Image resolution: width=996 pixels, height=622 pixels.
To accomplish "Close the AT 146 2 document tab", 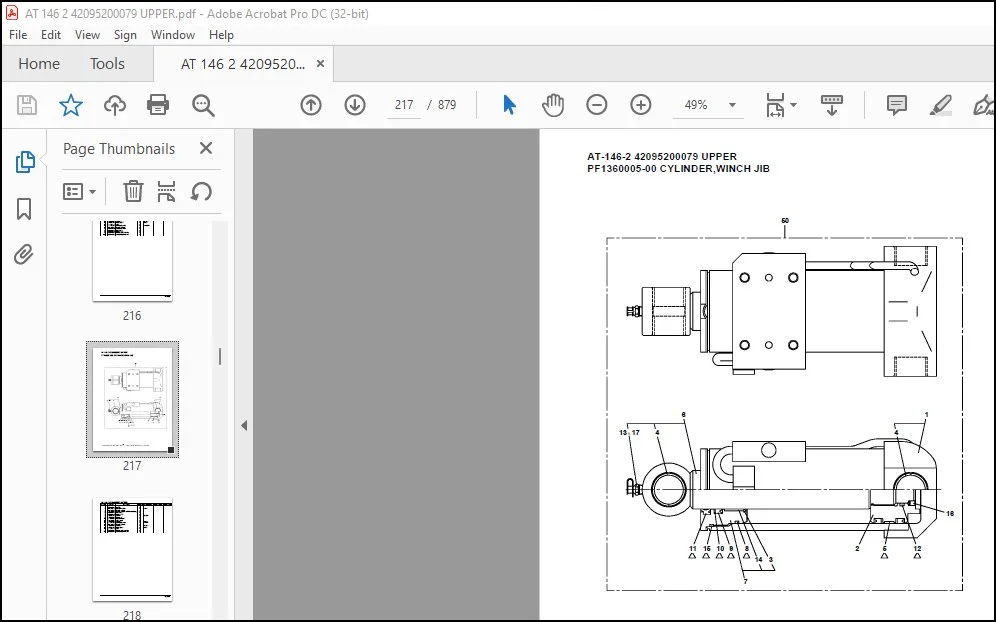I will (320, 64).
